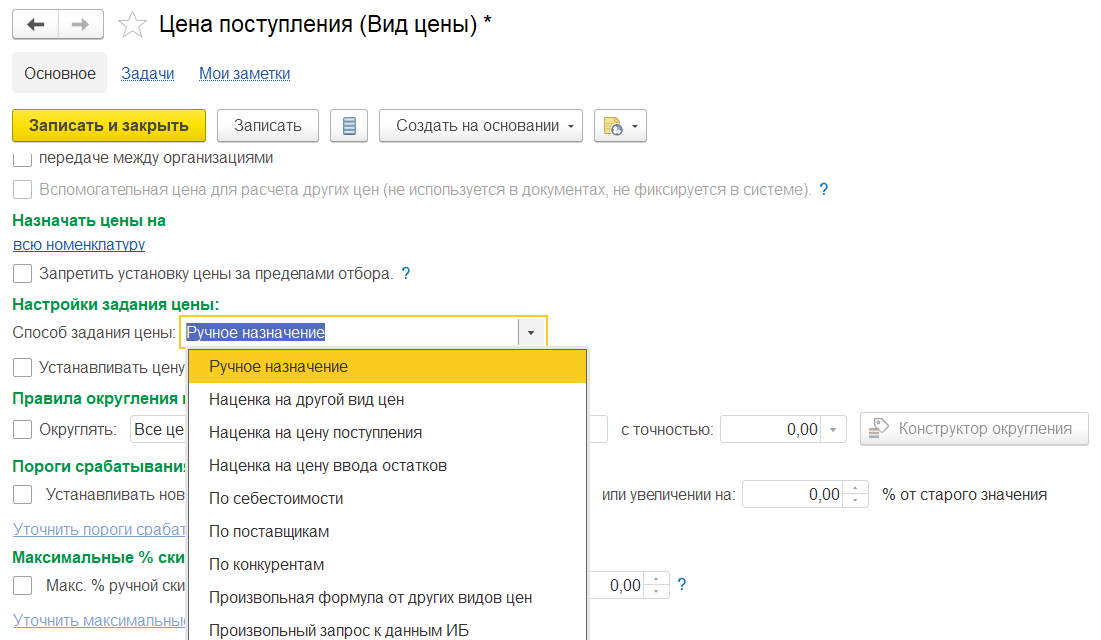Toggle the Округлять checkbox

coord(22,430)
